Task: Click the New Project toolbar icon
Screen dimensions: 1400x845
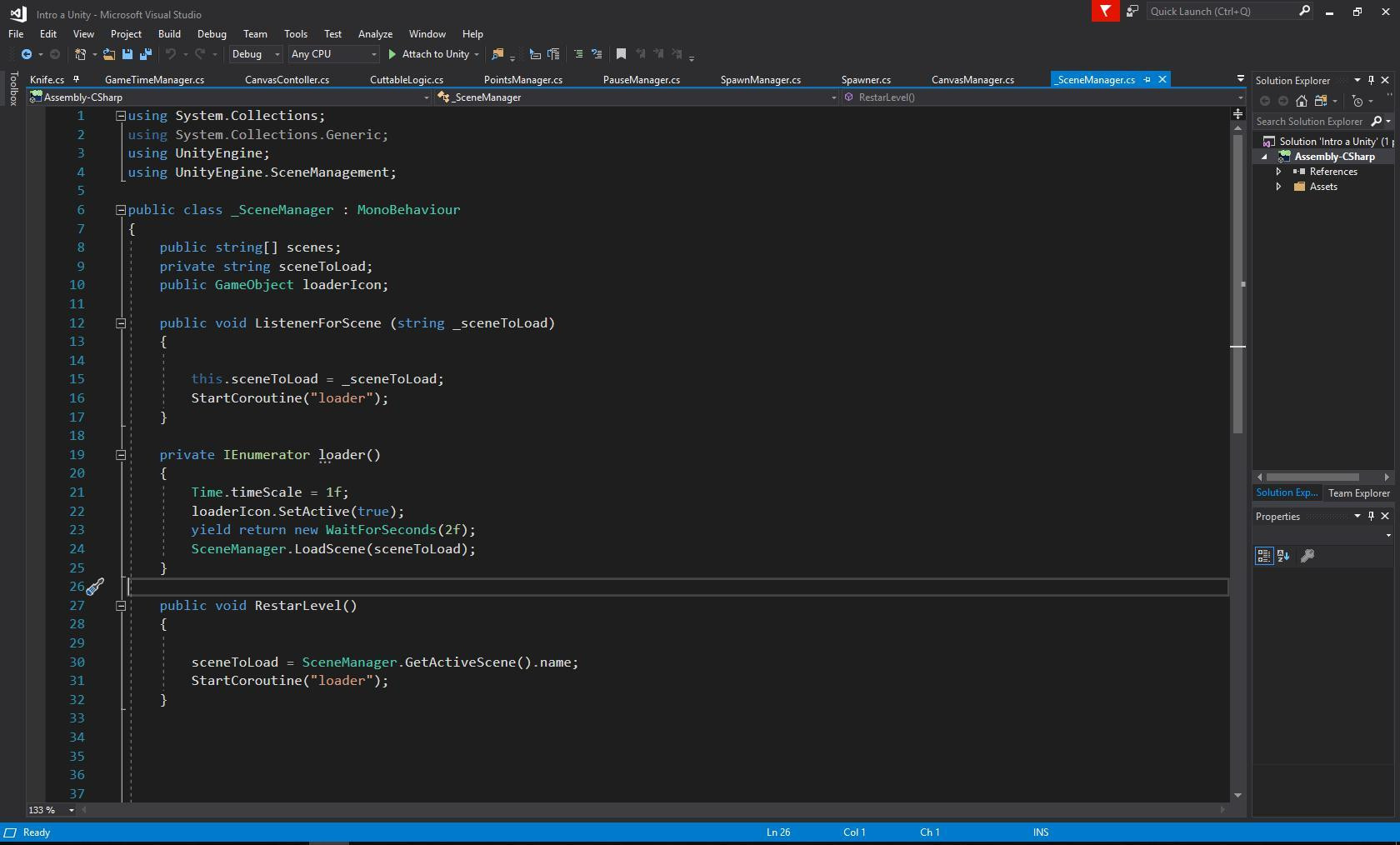Action: (81, 54)
